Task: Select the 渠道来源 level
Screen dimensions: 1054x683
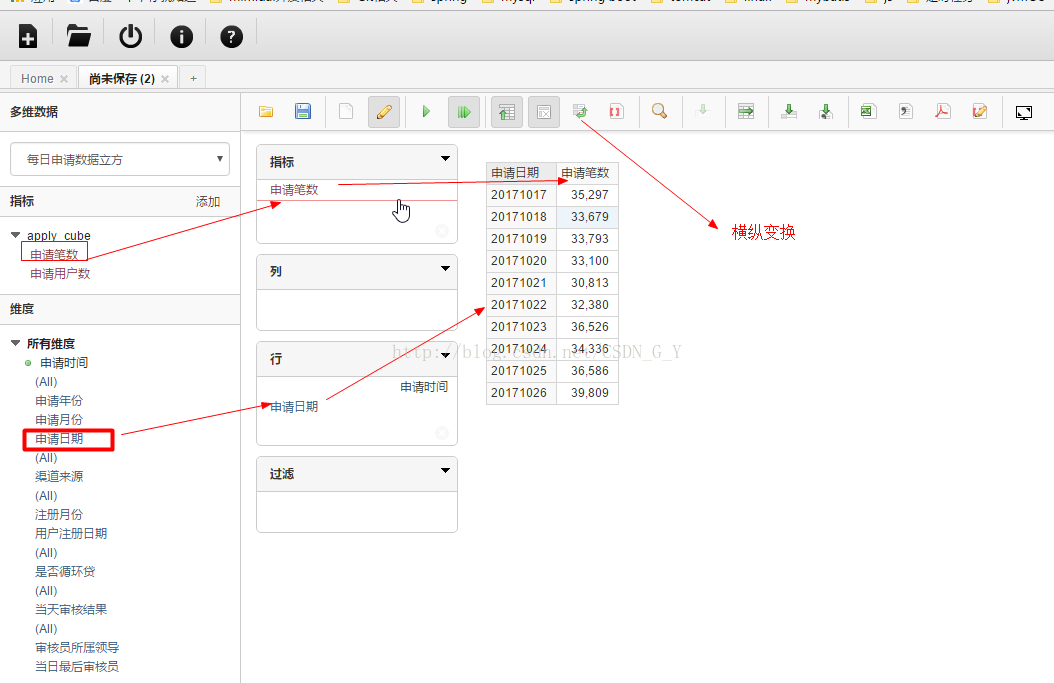Action: [59, 477]
